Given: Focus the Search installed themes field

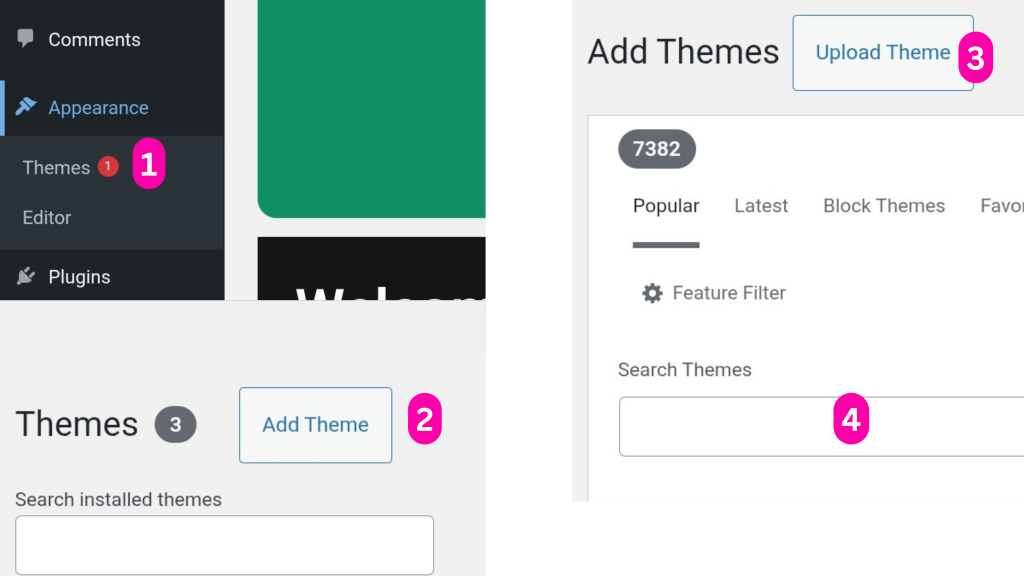Looking at the screenshot, I should (x=225, y=545).
